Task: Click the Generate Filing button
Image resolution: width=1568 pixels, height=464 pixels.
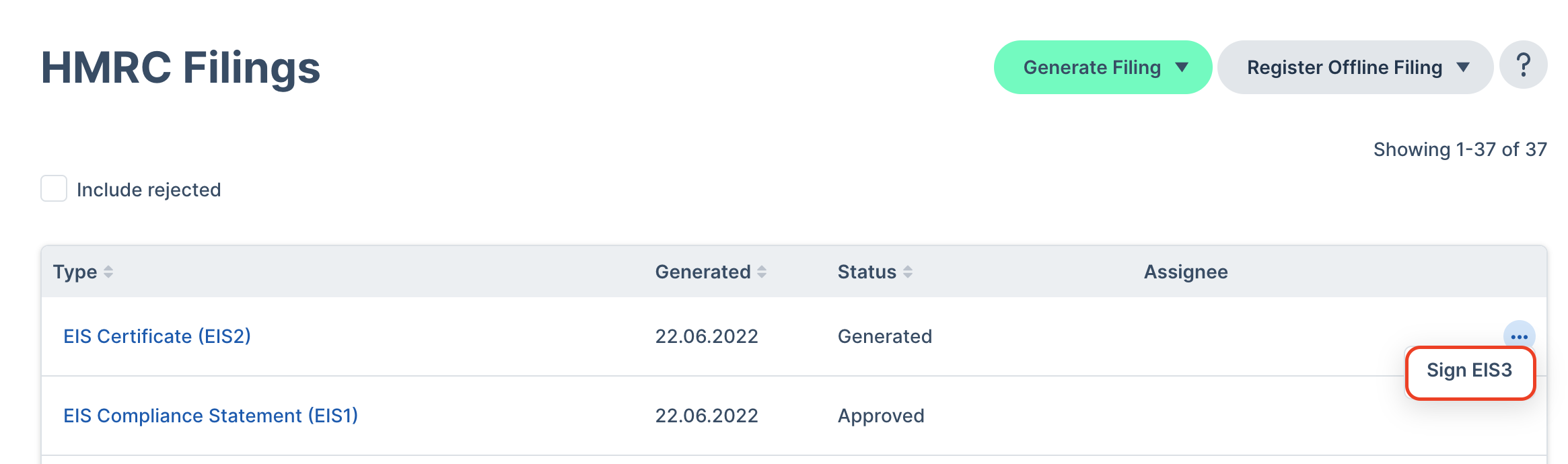Action: coord(1103,67)
